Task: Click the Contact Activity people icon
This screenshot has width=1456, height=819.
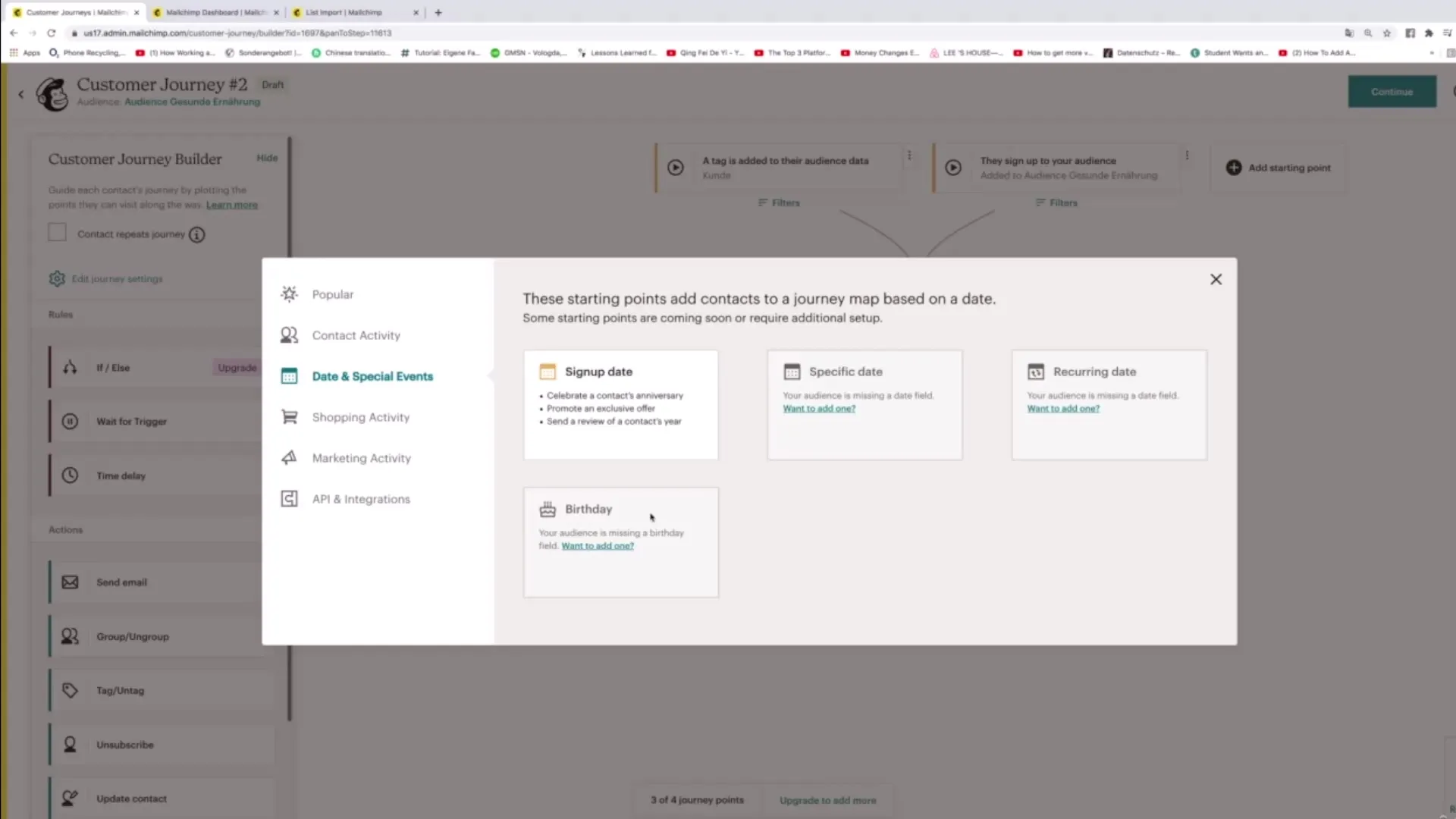Action: (289, 335)
